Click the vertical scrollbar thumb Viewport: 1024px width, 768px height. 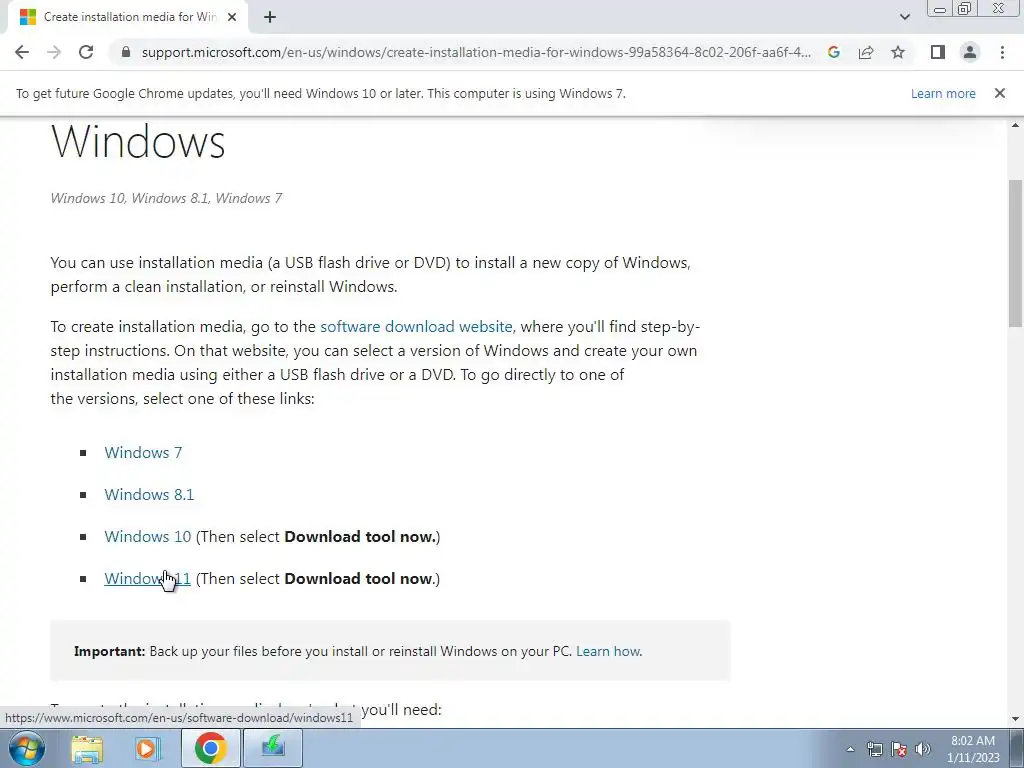coord(1015,252)
